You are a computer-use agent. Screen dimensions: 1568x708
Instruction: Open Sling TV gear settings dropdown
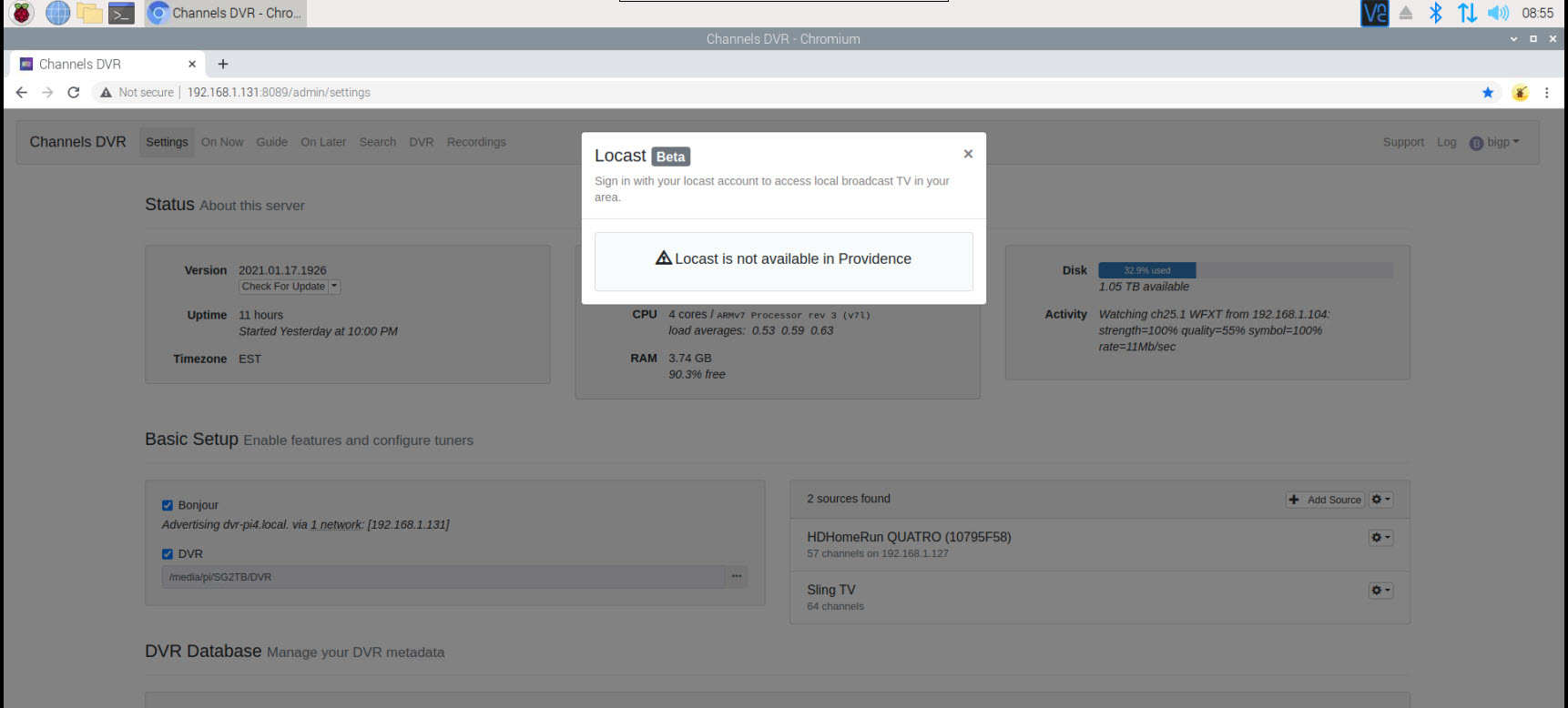tap(1380, 591)
